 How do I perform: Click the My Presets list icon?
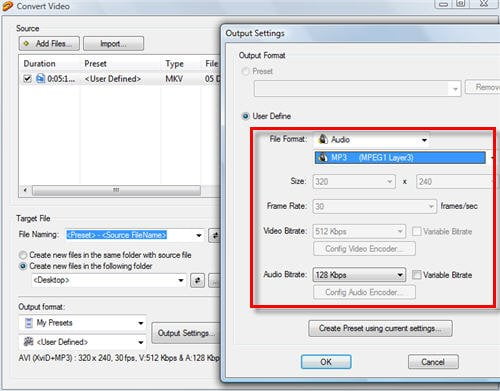click(29, 323)
